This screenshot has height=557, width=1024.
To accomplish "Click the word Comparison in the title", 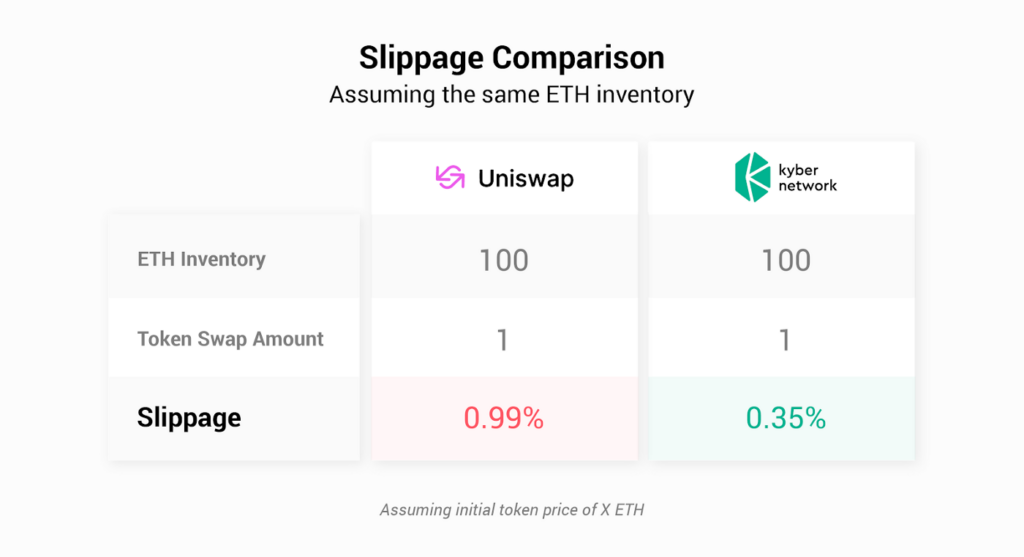I will click(578, 57).
